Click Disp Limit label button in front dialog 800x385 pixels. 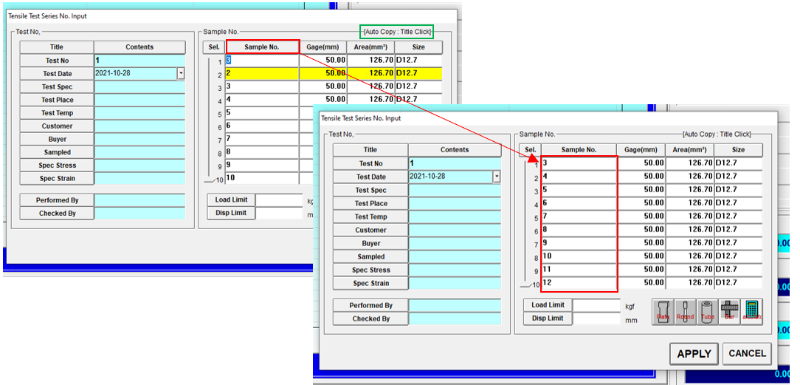(x=548, y=318)
